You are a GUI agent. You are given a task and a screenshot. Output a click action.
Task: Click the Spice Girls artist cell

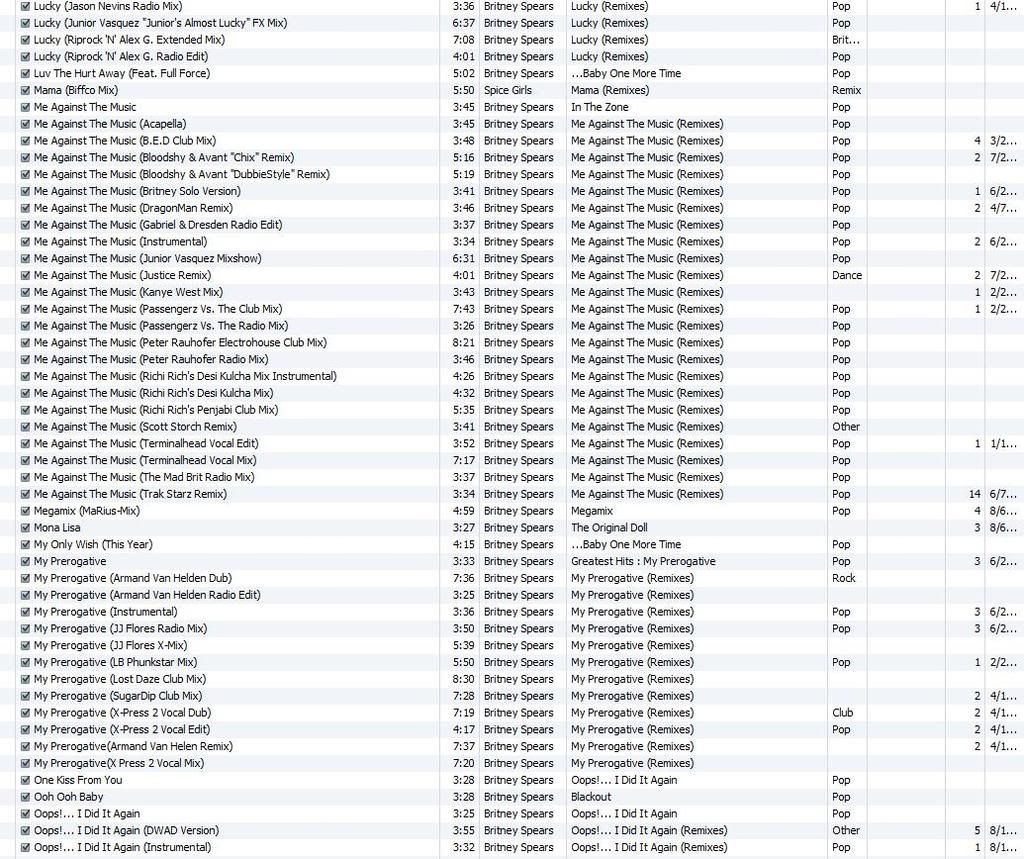pyautogui.click(x=507, y=90)
